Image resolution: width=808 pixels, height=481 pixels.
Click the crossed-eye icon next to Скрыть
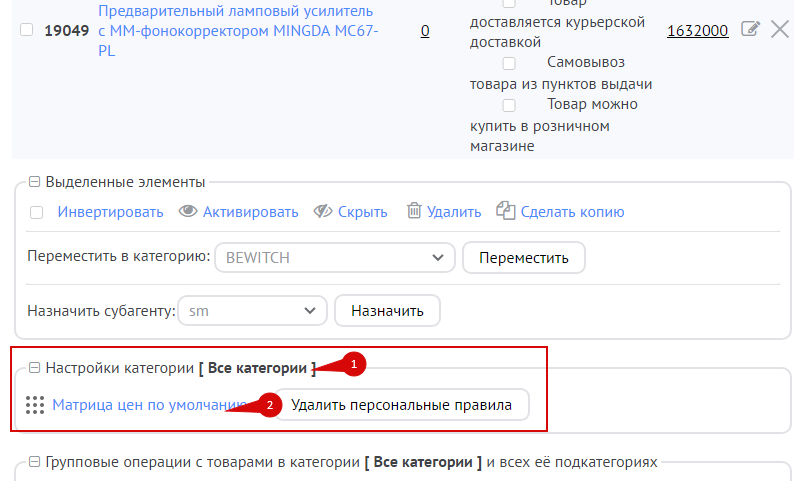pos(322,211)
